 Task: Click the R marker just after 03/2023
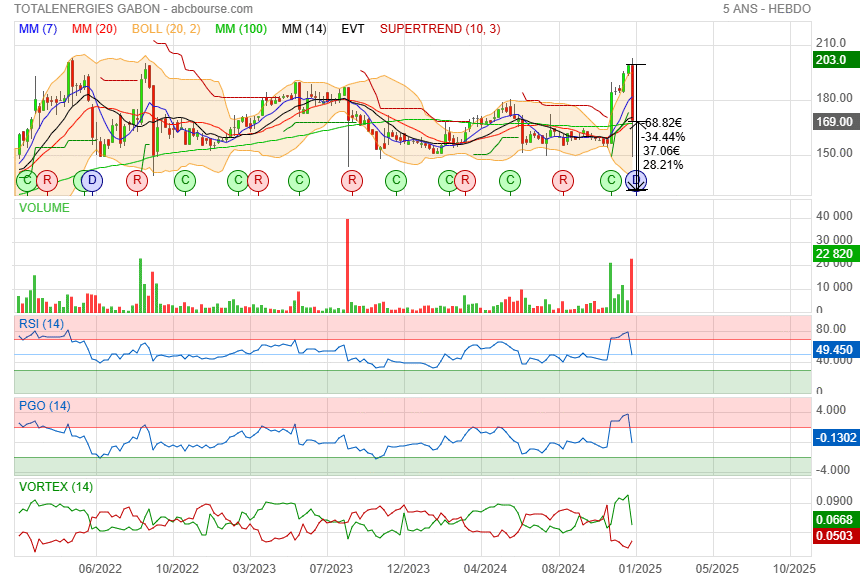tap(258, 180)
